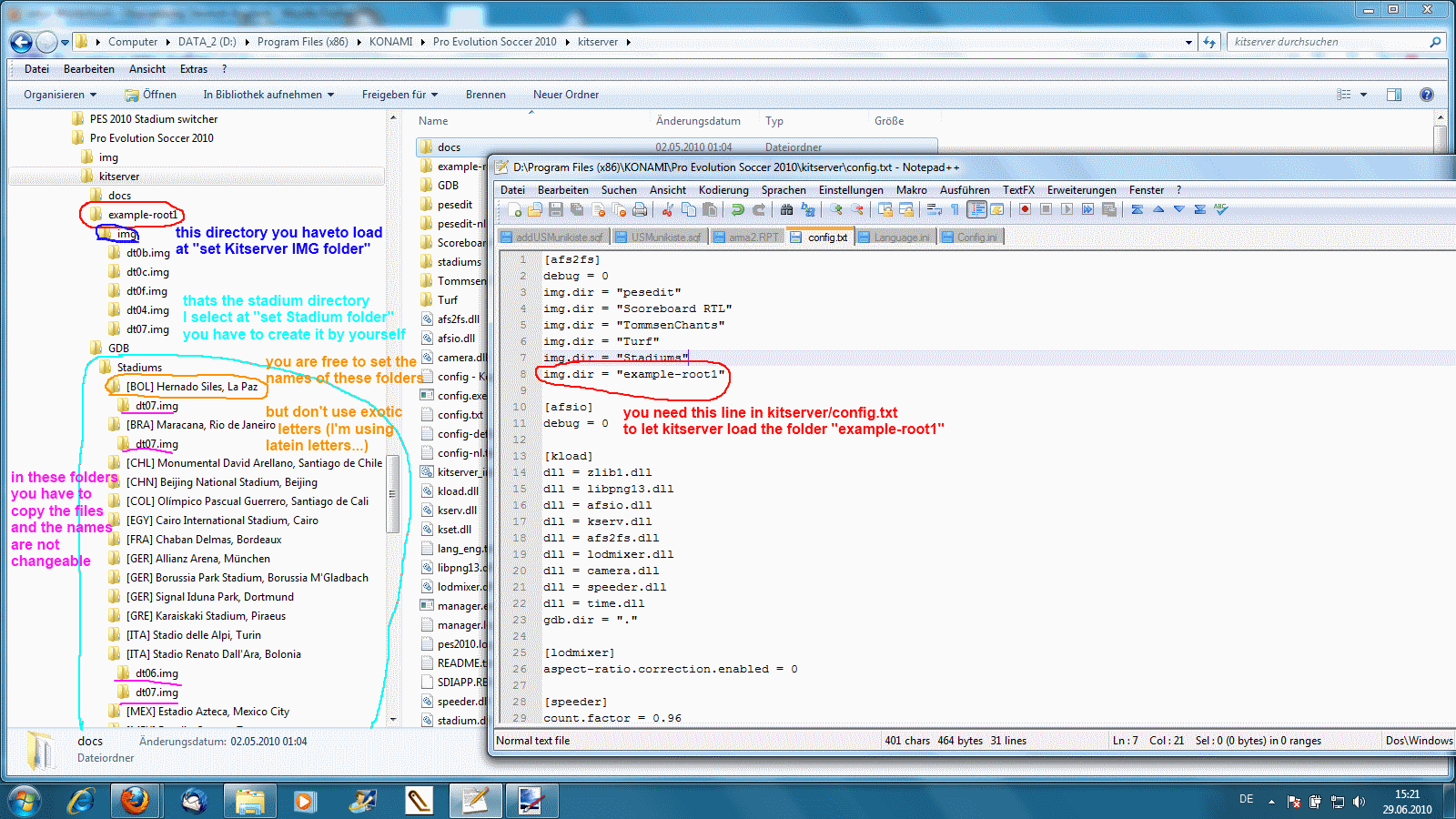The image size is (1456, 819).
Task: Undo with the green arrow icon
Action: [737, 209]
